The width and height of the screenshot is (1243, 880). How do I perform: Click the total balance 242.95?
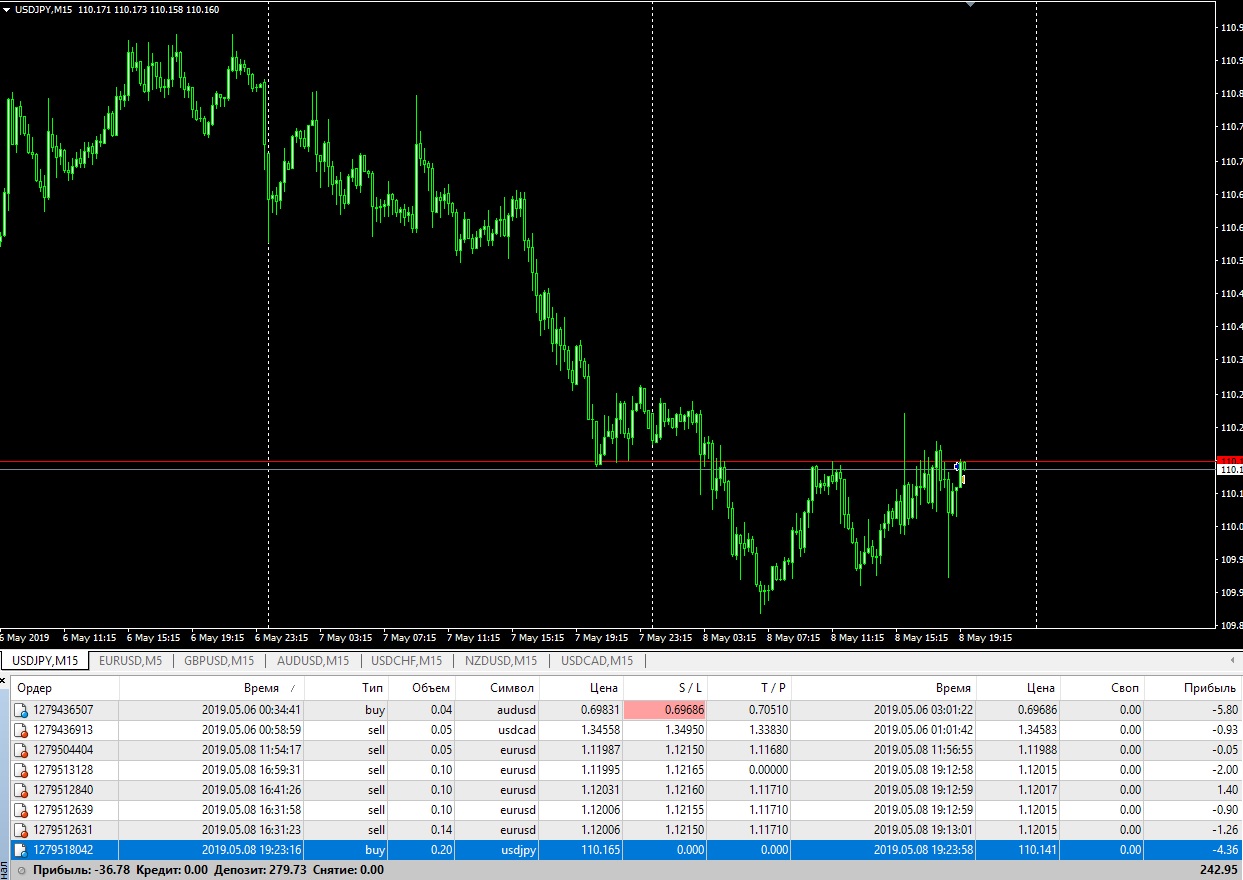click(1219, 870)
